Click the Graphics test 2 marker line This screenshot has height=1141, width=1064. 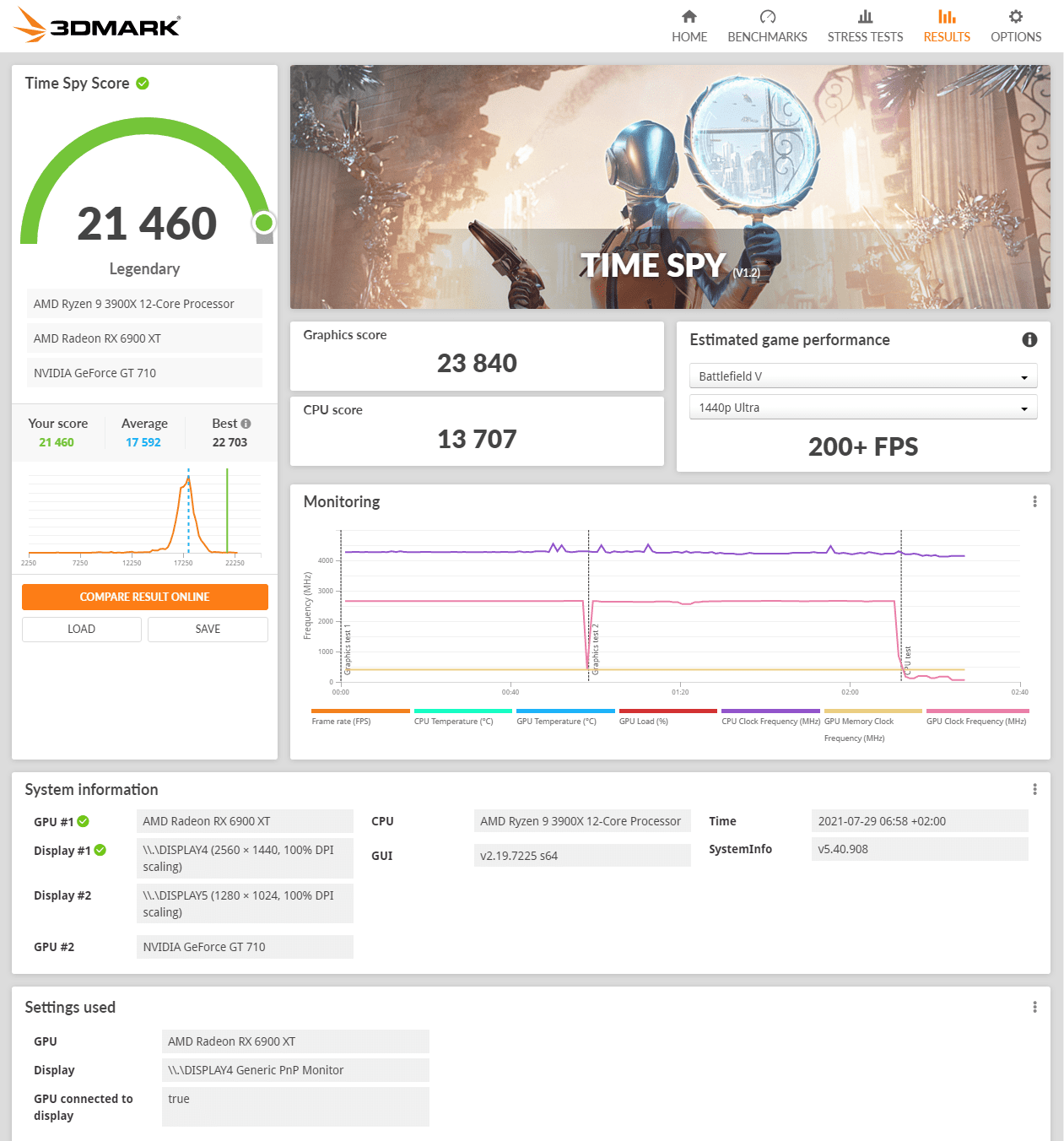[588, 605]
